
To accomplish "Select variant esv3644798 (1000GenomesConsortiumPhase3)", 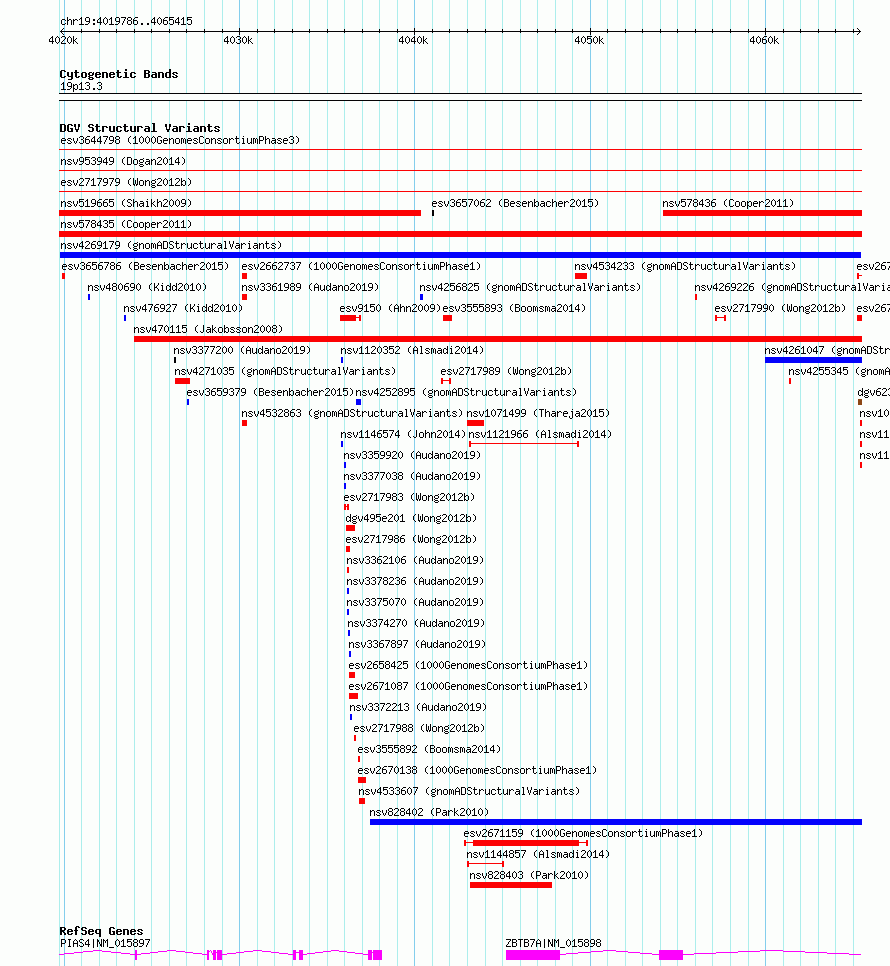I will coord(180,140).
